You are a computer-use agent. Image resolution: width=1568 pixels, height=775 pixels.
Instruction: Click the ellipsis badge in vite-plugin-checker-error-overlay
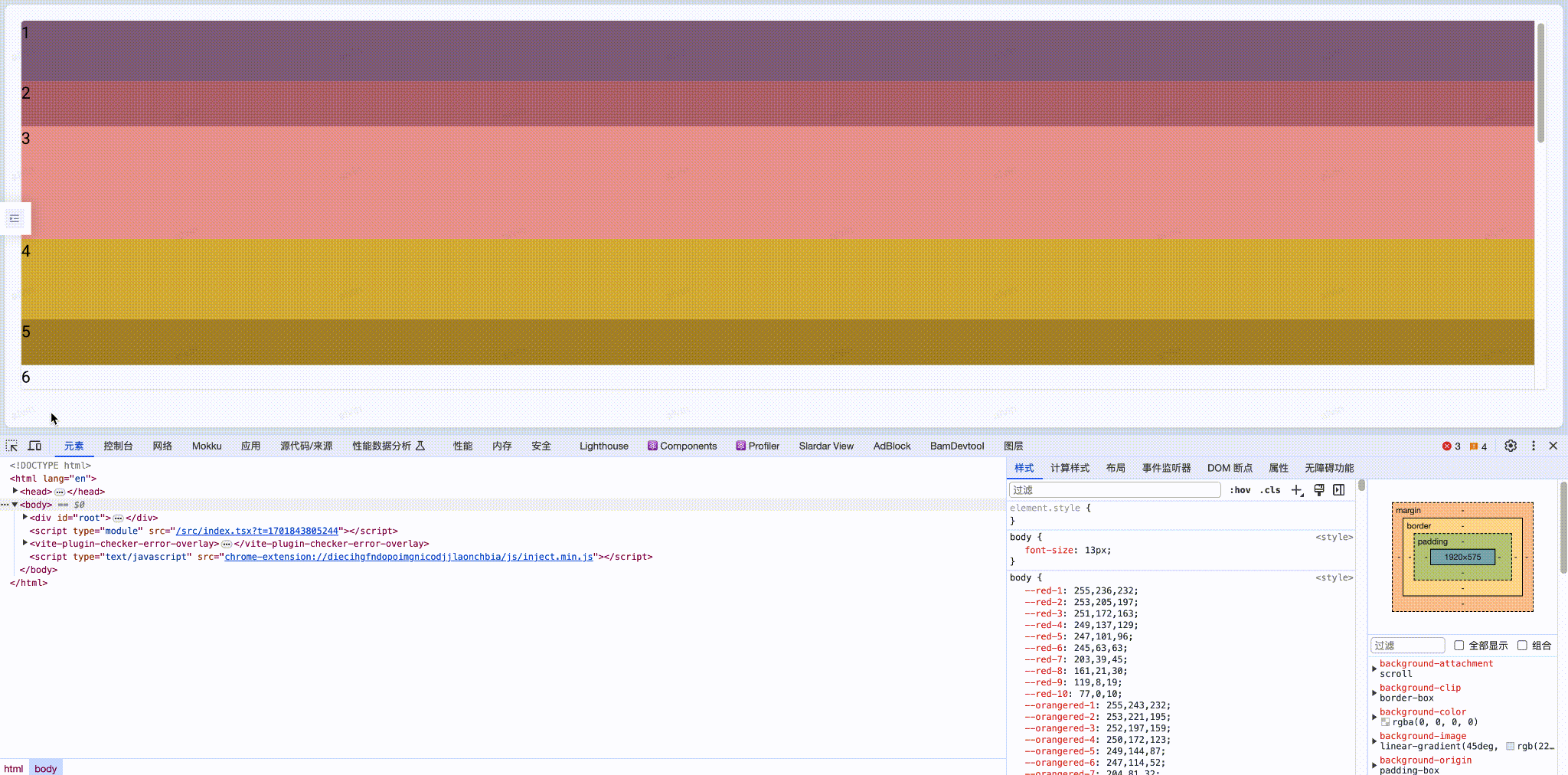point(227,544)
